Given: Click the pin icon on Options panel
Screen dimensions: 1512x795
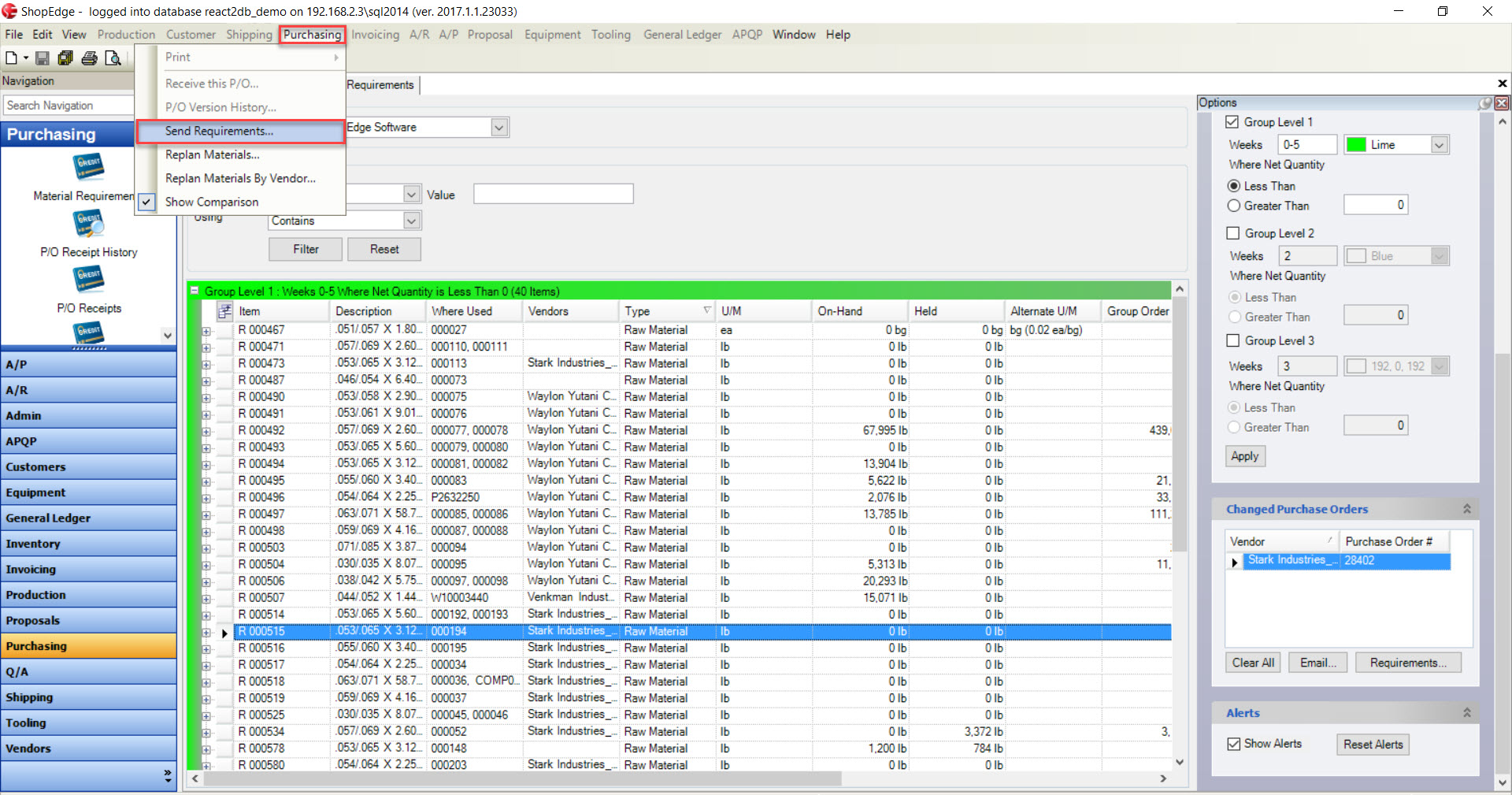Looking at the screenshot, I should (x=1485, y=103).
